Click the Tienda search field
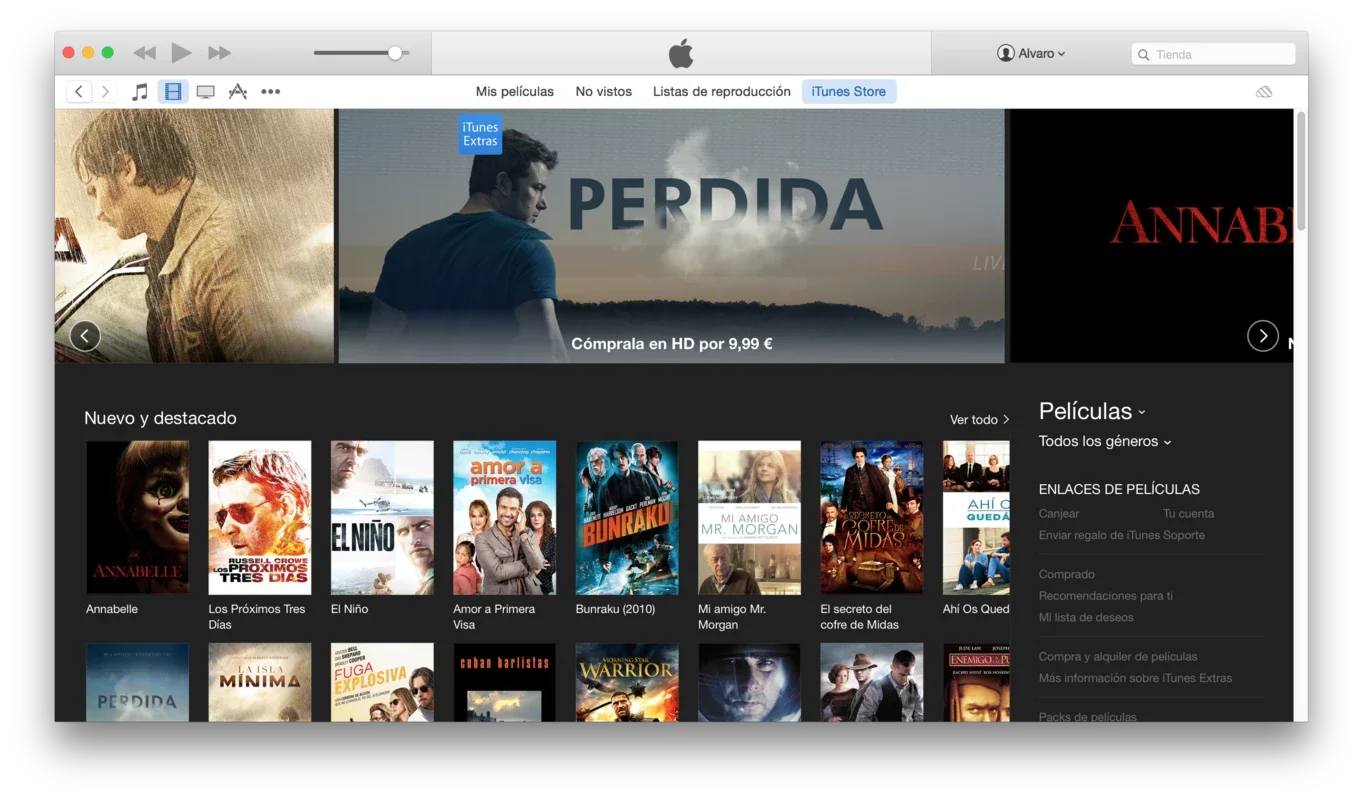The image size is (1363, 800). coord(1213,54)
